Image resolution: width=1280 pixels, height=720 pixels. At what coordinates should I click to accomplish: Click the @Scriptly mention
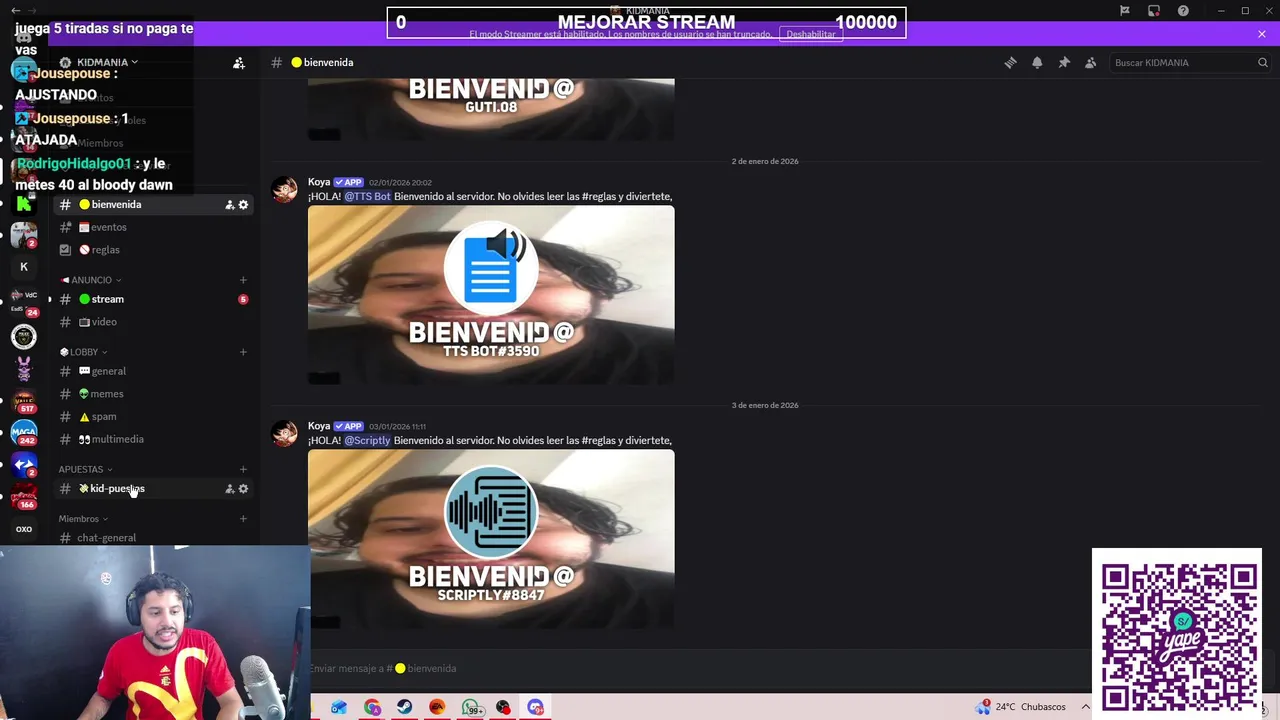coord(367,440)
